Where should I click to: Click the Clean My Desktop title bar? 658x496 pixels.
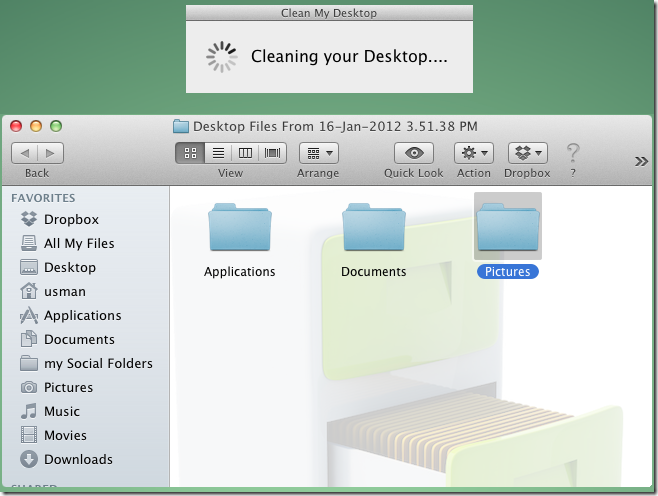click(x=329, y=13)
